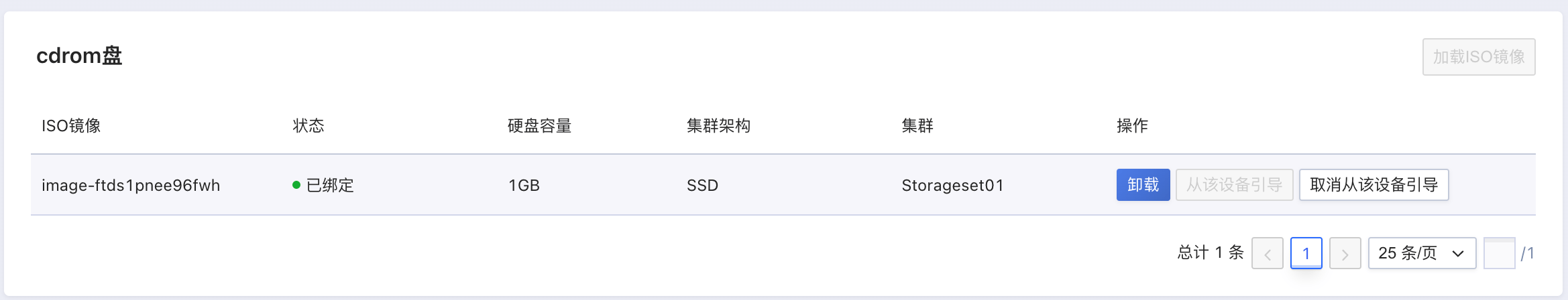Click the 操作 column header
The height and width of the screenshot is (300, 1568).
click(x=1132, y=126)
